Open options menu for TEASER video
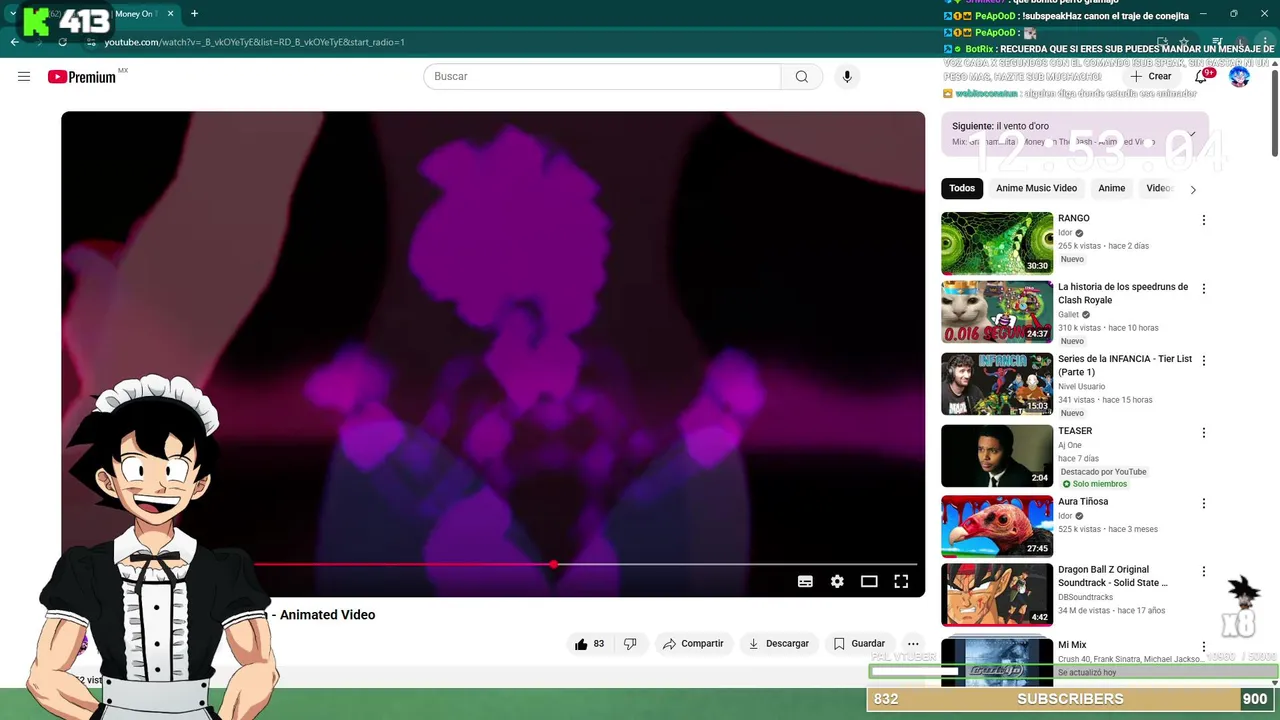Viewport: 1280px width, 720px height. 1204,433
